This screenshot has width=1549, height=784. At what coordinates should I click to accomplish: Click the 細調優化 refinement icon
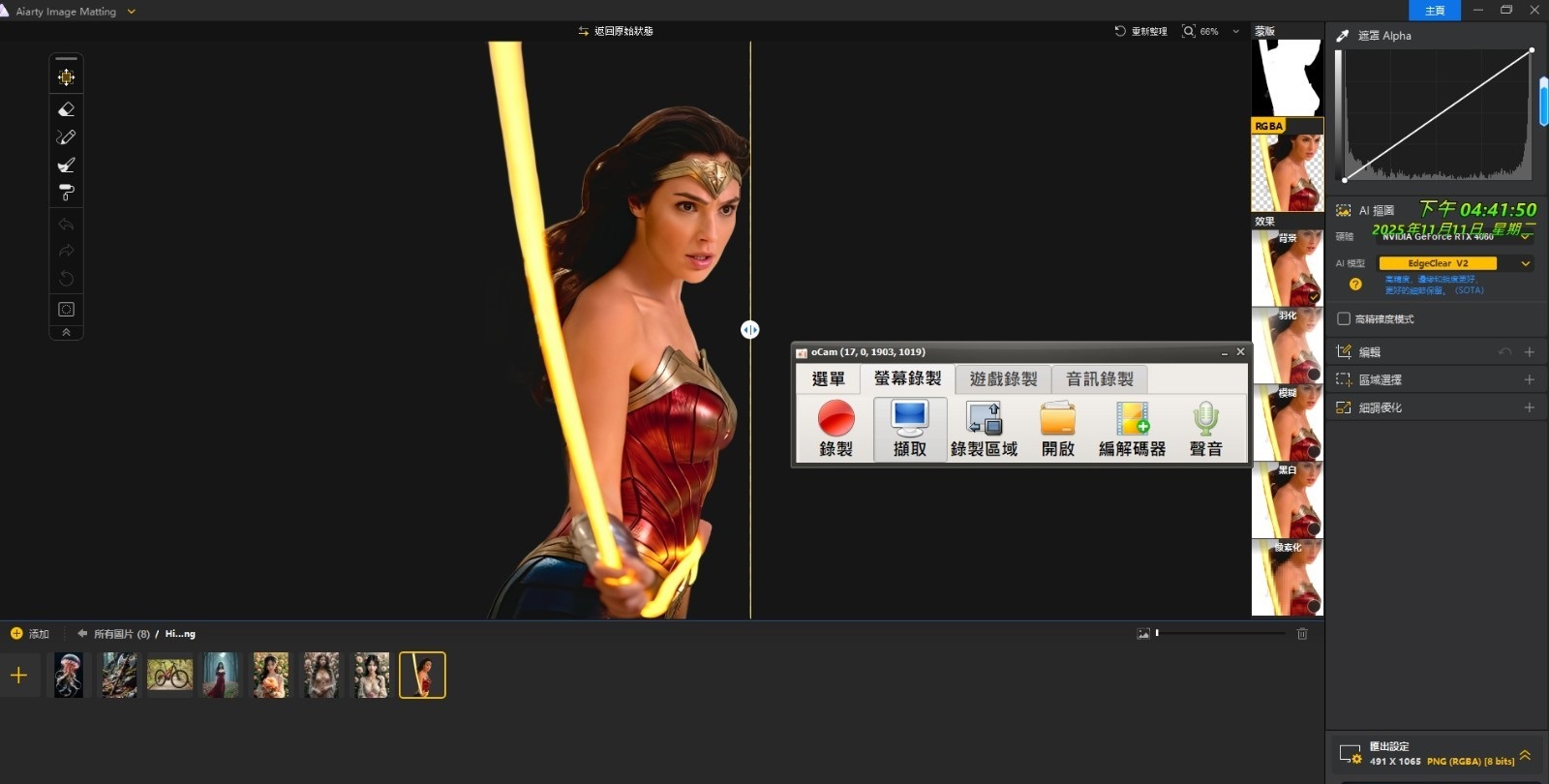(x=1344, y=408)
